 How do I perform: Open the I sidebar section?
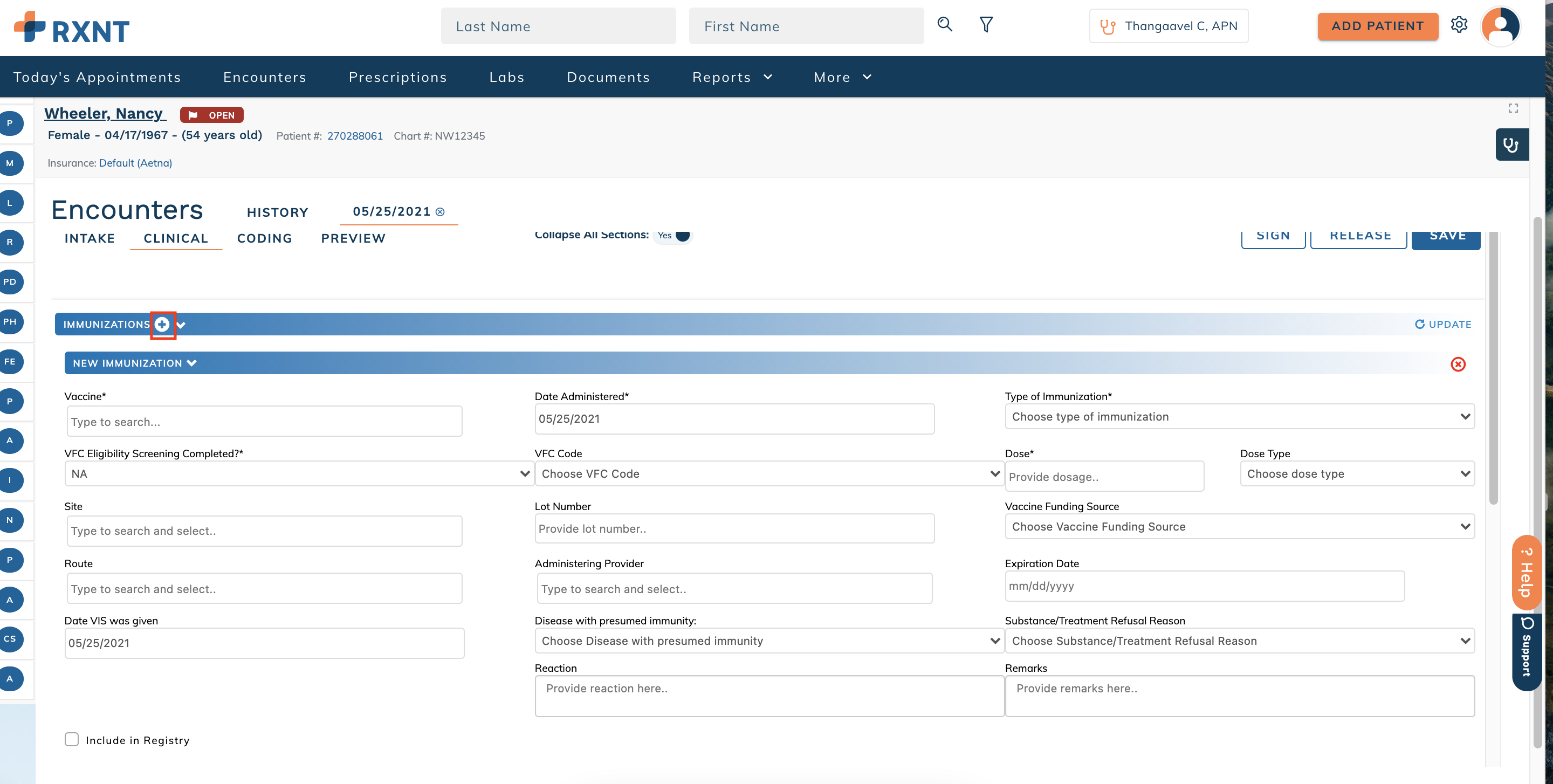coord(10,480)
